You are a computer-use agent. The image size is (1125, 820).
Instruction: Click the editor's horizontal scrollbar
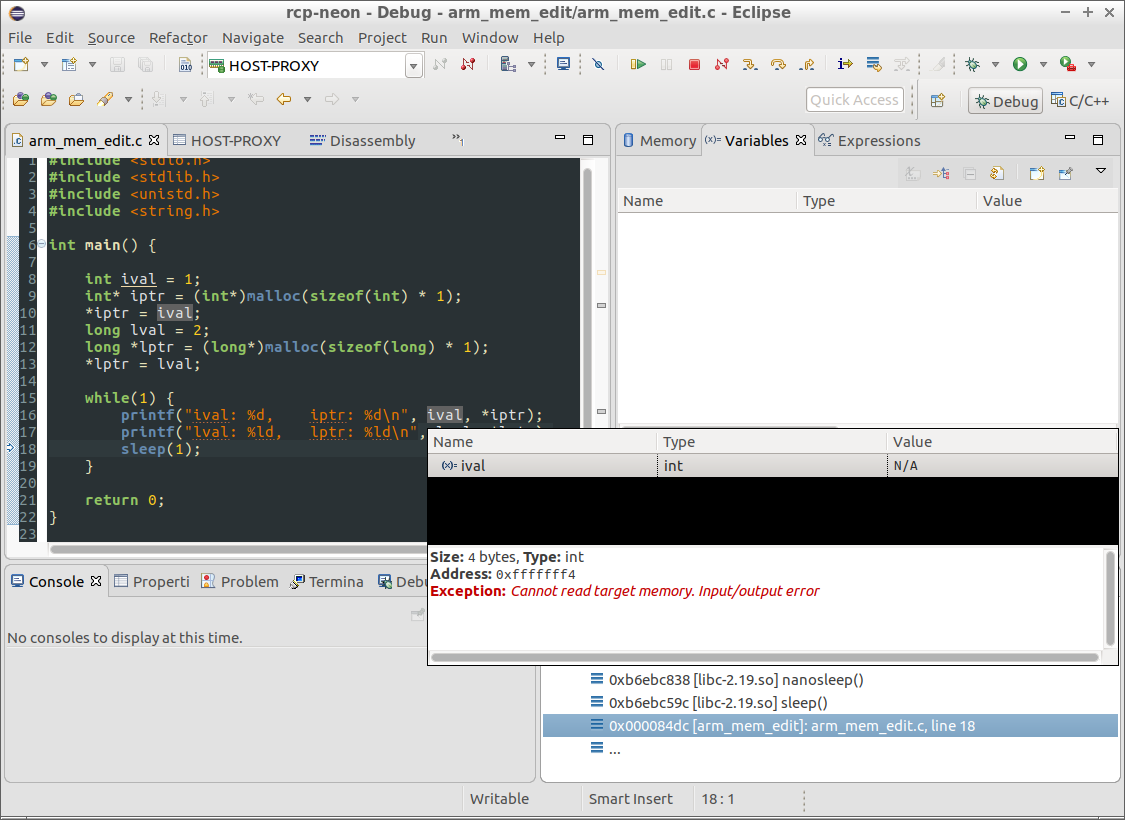[x=240, y=549]
